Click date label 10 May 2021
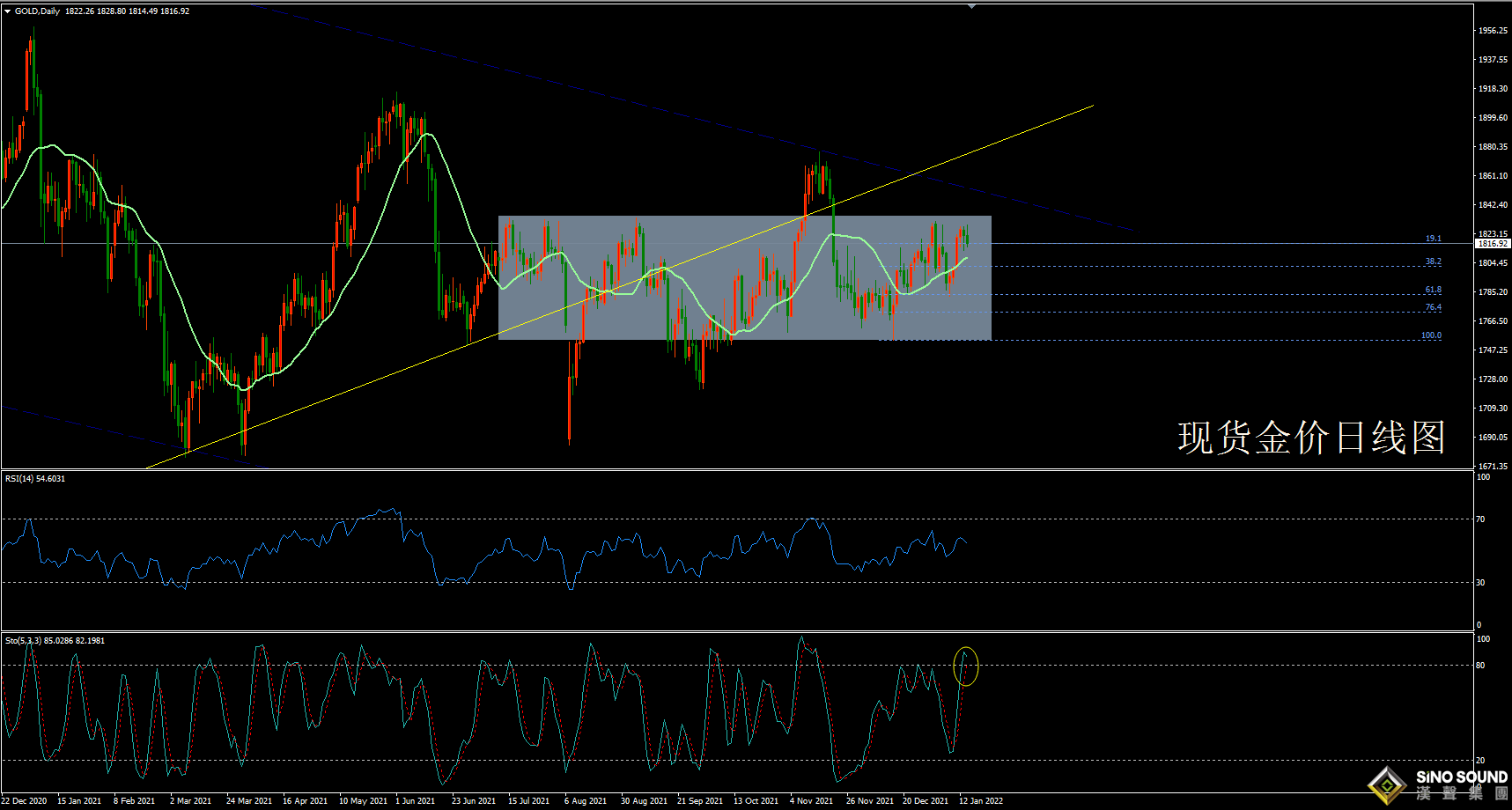1512x810 pixels. (363, 801)
